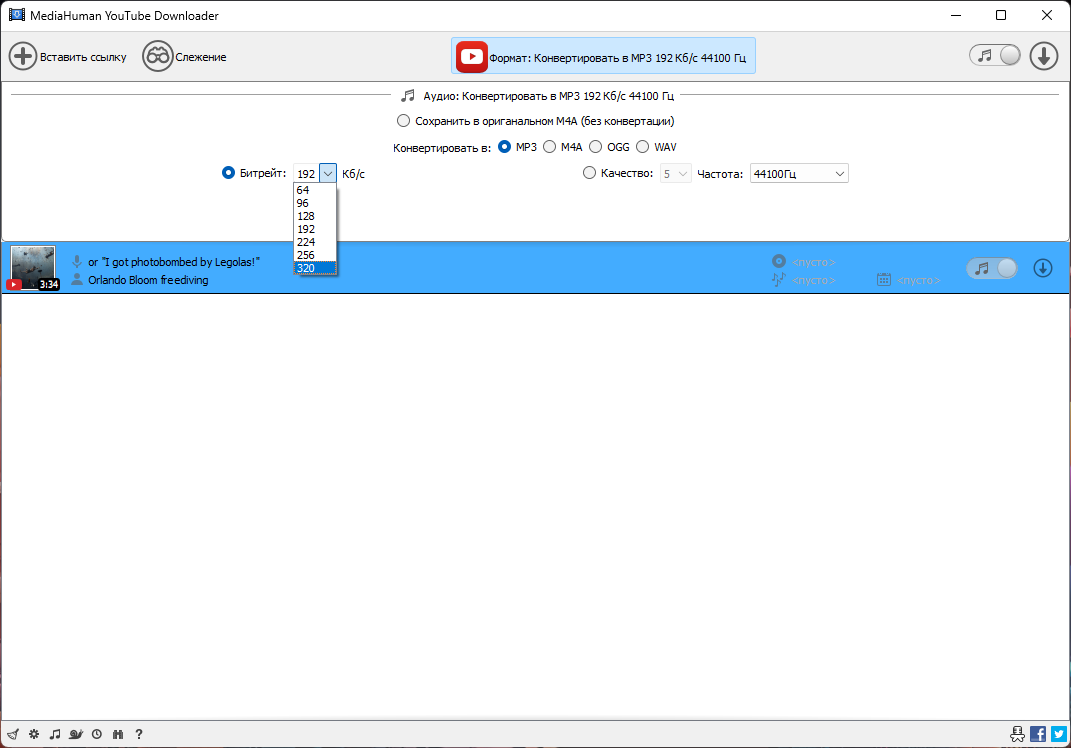Click the microphone title icon in download row
1071x748 pixels.
(76, 262)
